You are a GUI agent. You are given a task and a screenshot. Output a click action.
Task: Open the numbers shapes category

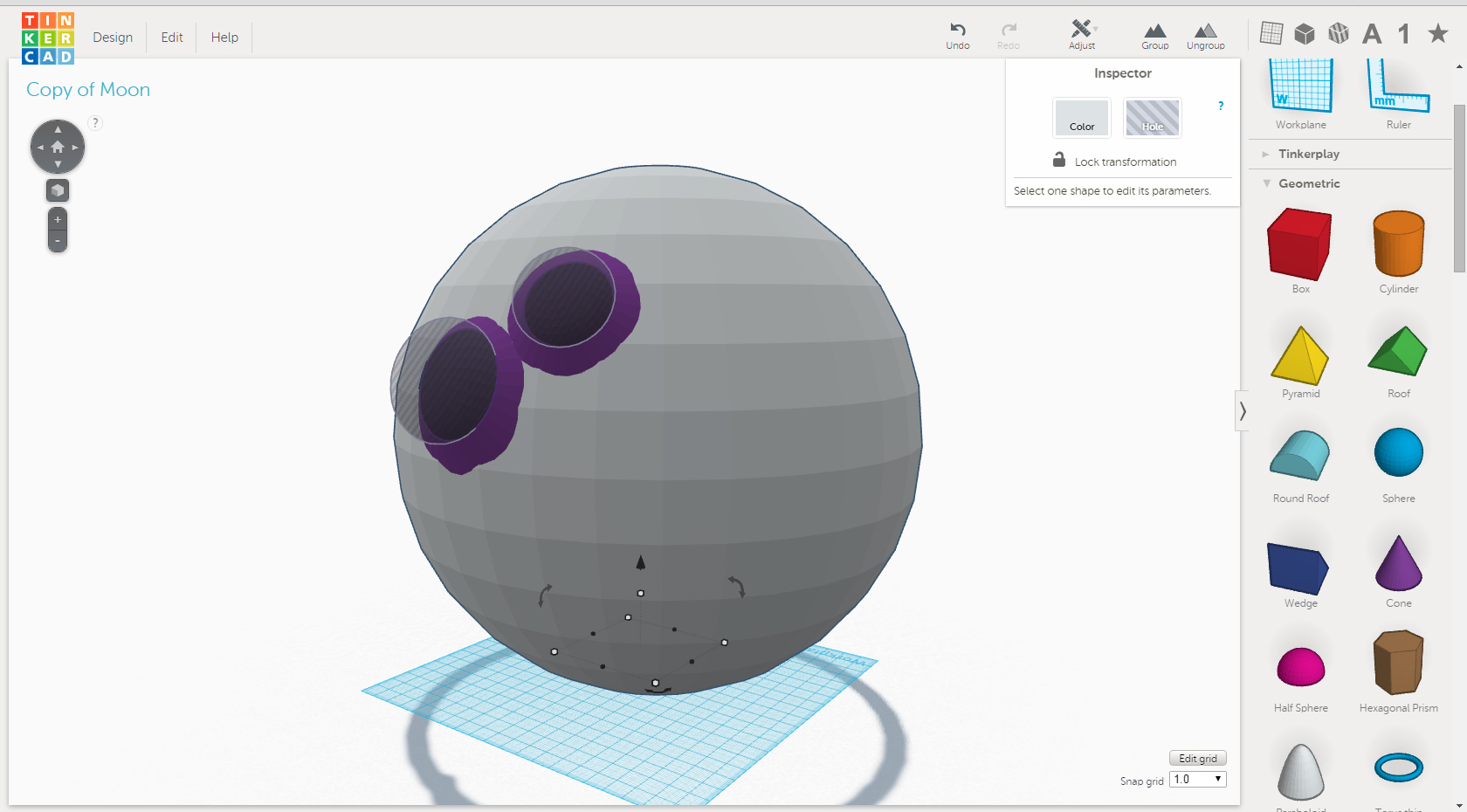[x=1404, y=34]
